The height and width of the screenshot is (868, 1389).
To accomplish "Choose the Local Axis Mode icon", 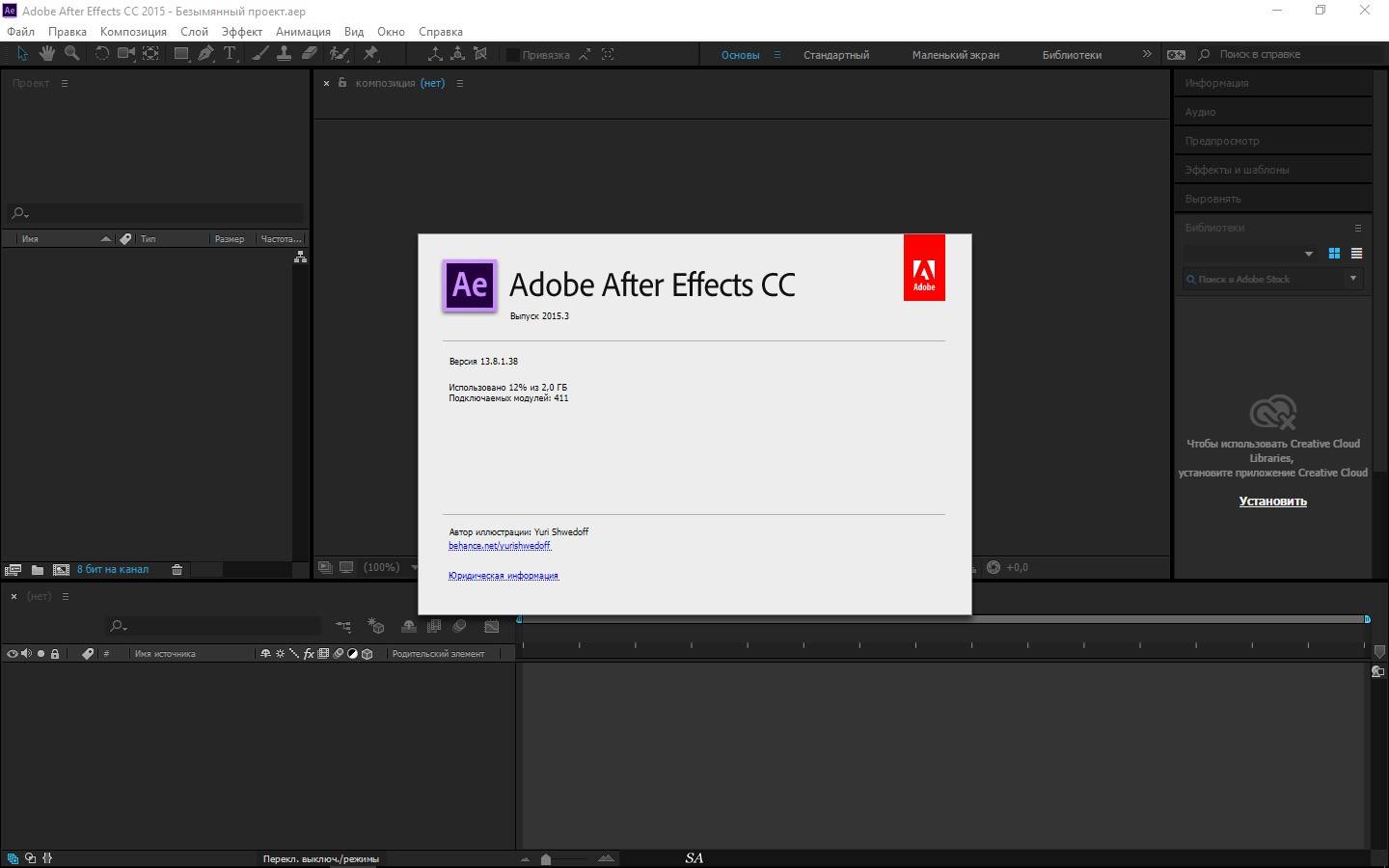I will (435, 54).
